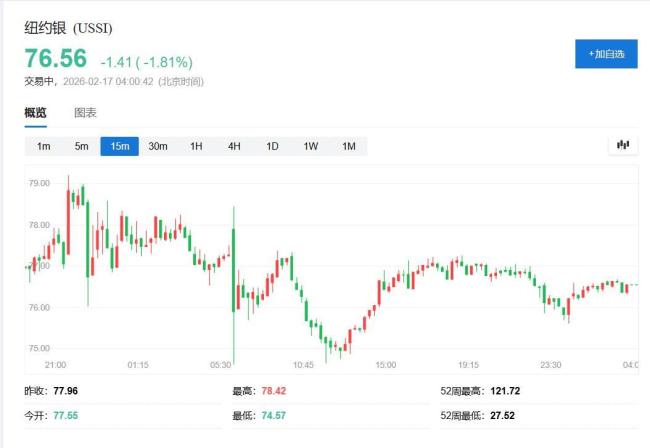
Task: Select the 15m interval
Action: click(119, 146)
